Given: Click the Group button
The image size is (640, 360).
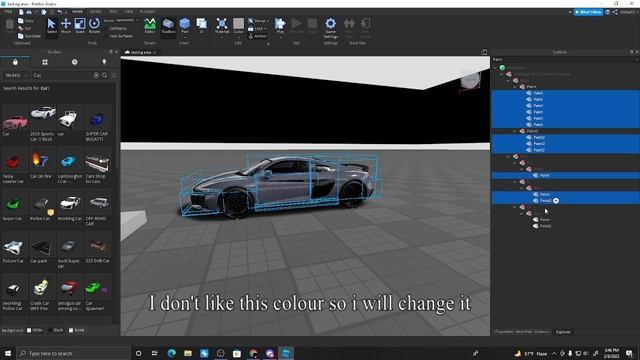Looking at the screenshot, I should 258,21.
